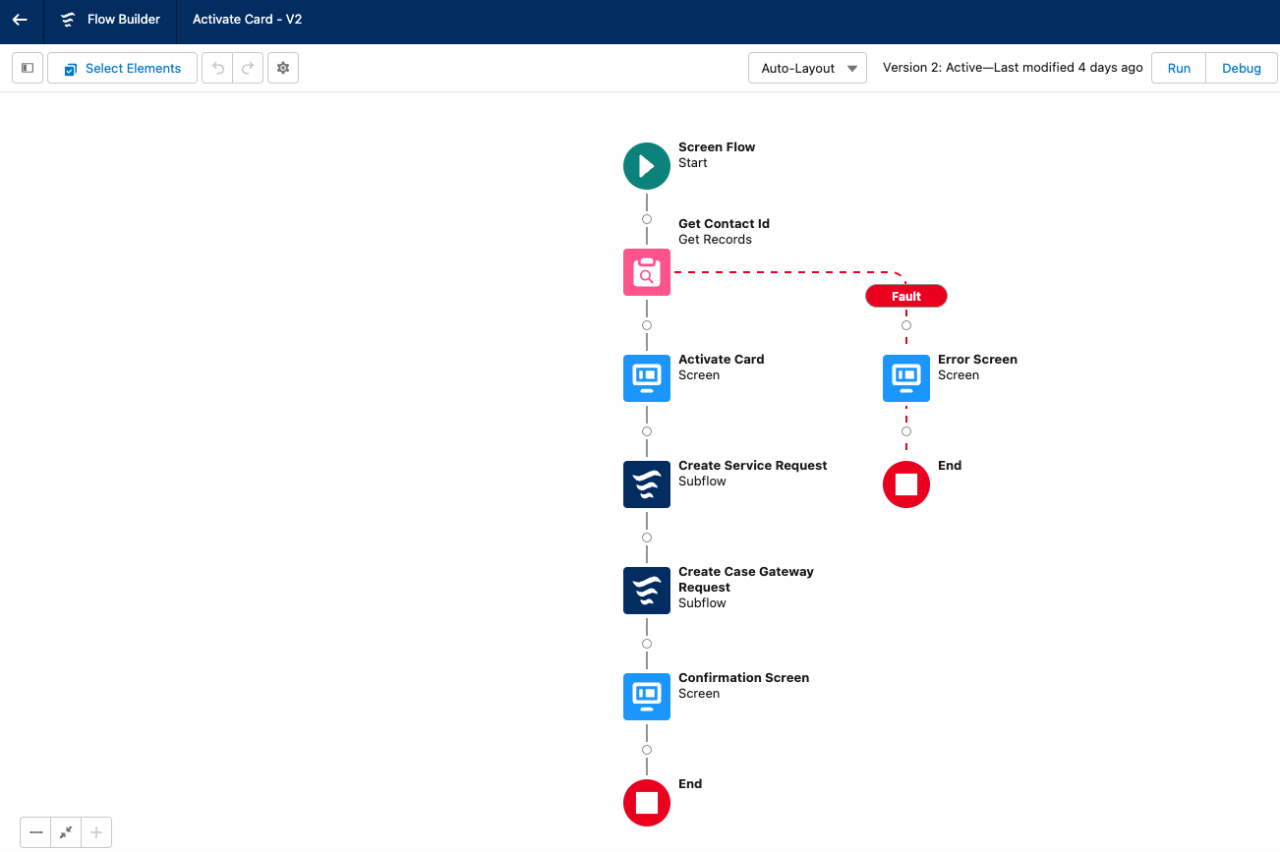Viewport: 1280px width, 852px height.
Task: Add element after Confirmation Screen
Action: pyautogui.click(x=647, y=749)
